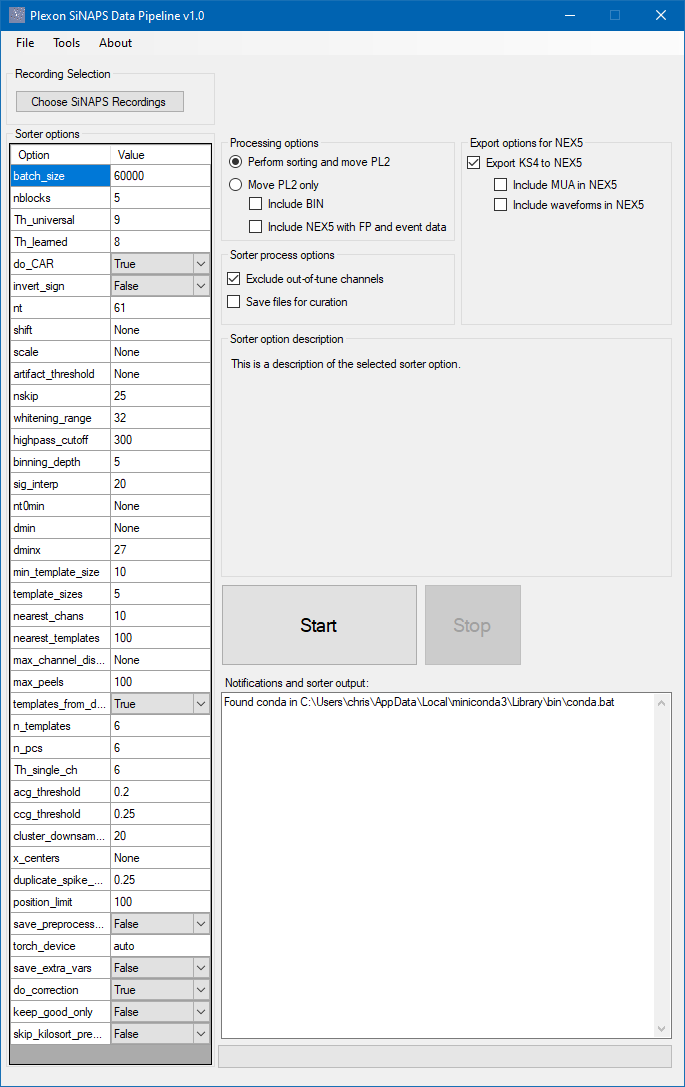Check Include NEX5 with FP and event data
The height and width of the screenshot is (1087, 685).
coord(255,227)
